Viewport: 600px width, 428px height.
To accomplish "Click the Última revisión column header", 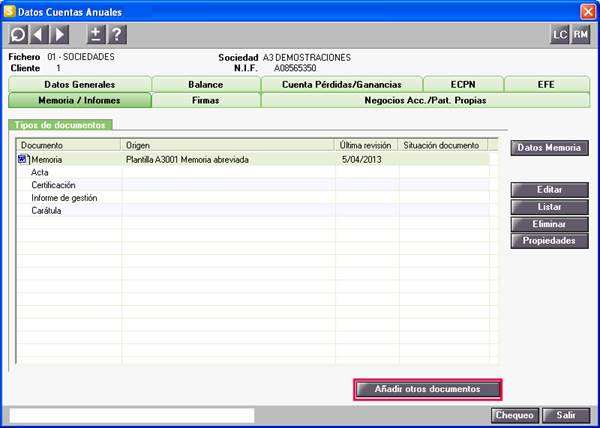I will coord(367,145).
